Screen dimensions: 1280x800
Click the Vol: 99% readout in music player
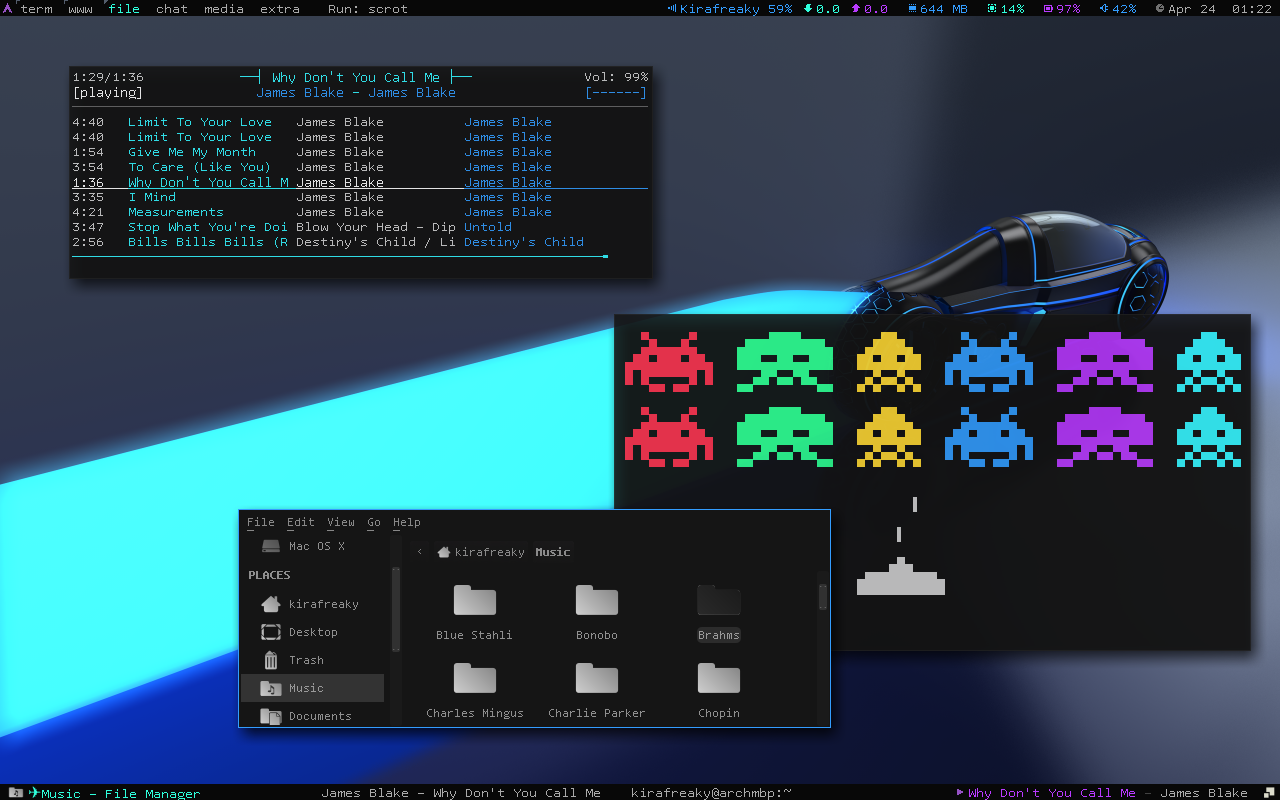(616, 77)
